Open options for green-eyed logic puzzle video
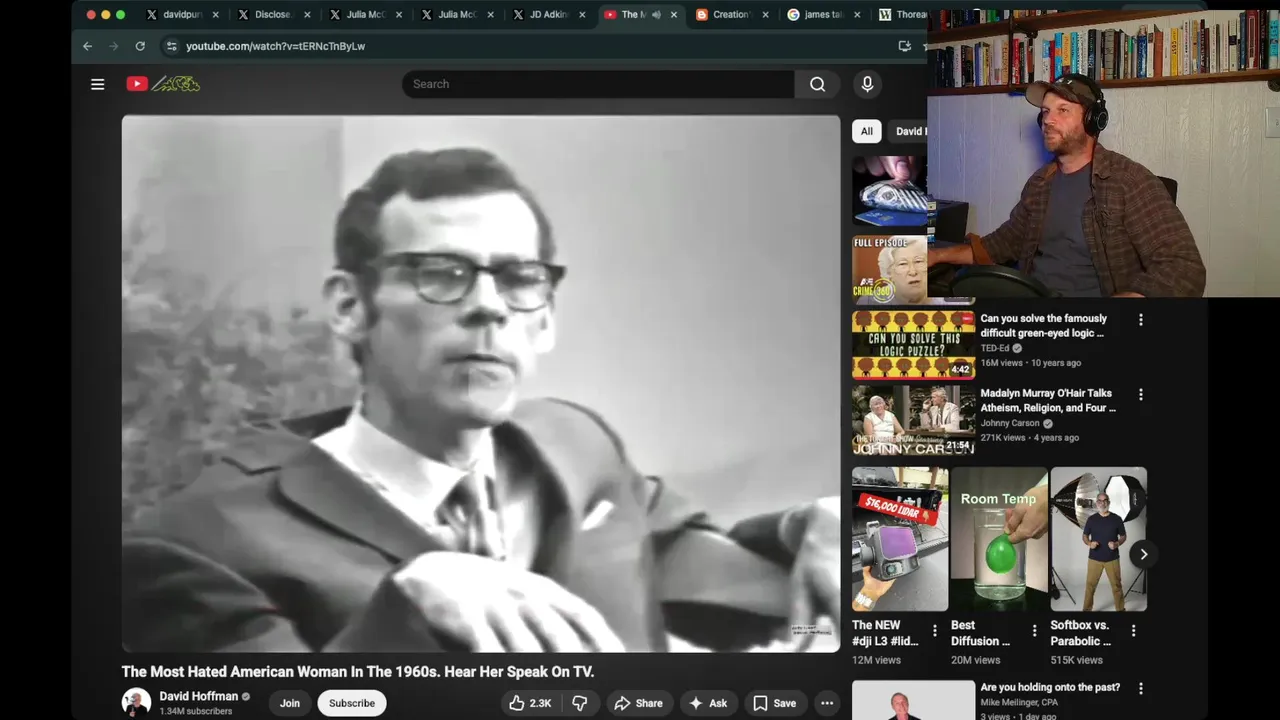Viewport: 1280px width, 720px height. click(1141, 320)
